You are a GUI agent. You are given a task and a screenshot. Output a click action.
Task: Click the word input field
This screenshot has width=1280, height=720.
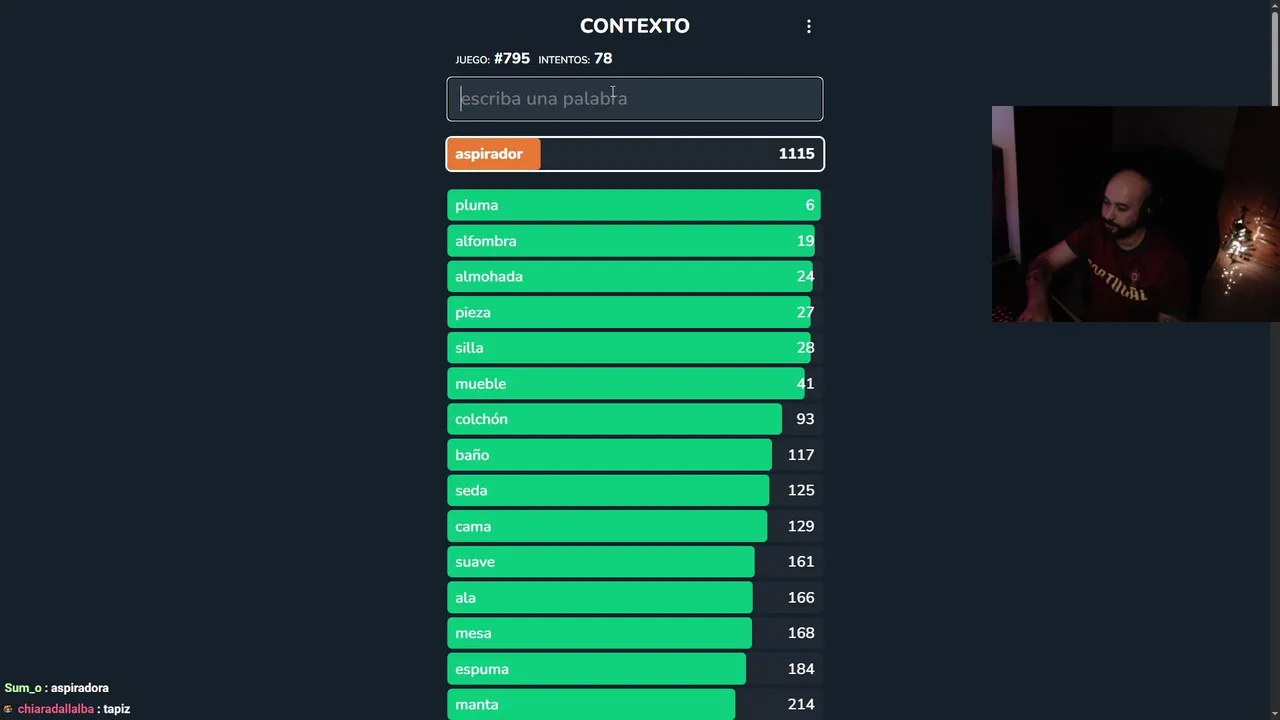click(x=634, y=99)
